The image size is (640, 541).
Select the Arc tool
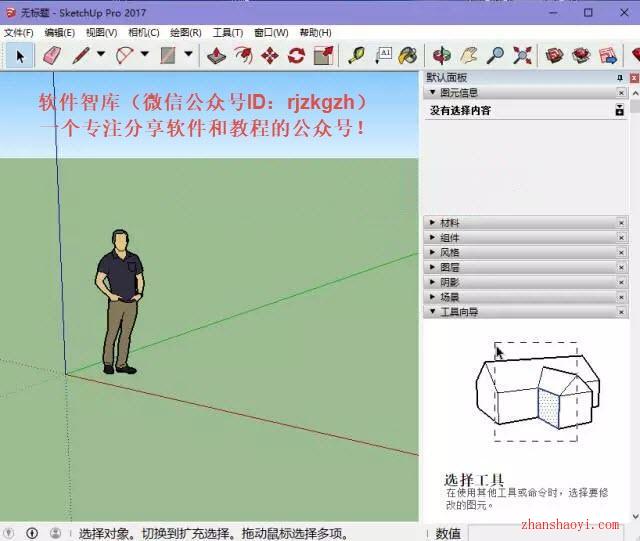click(124, 56)
